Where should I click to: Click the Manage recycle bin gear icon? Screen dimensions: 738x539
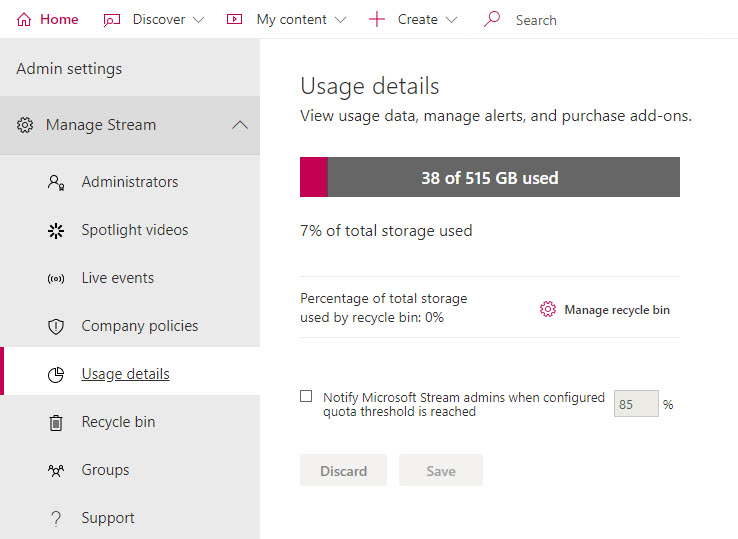548,309
